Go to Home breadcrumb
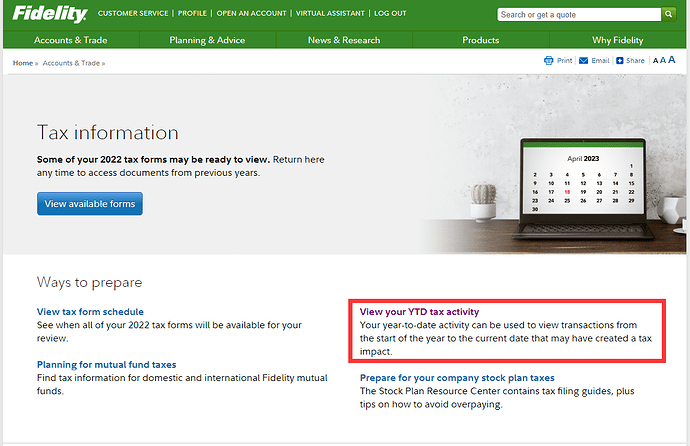Viewport: 690px width, 446px height. pos(23,63)
